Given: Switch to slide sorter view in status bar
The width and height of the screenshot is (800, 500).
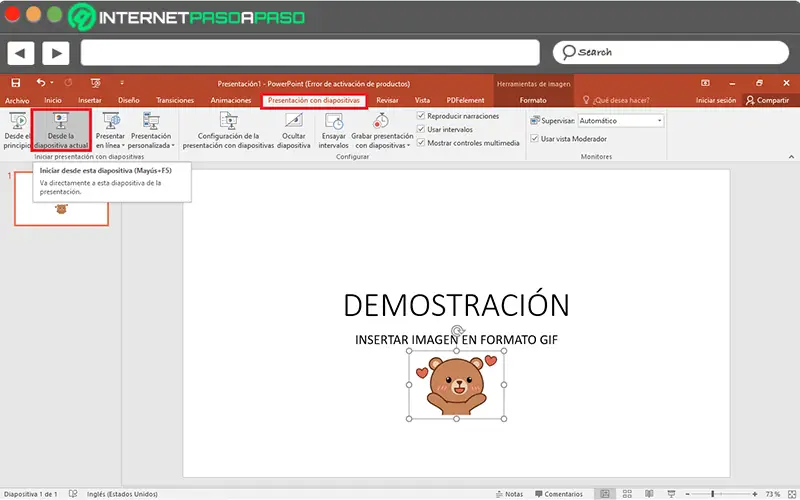Looking at the screenshot, I should click(626, 494).
